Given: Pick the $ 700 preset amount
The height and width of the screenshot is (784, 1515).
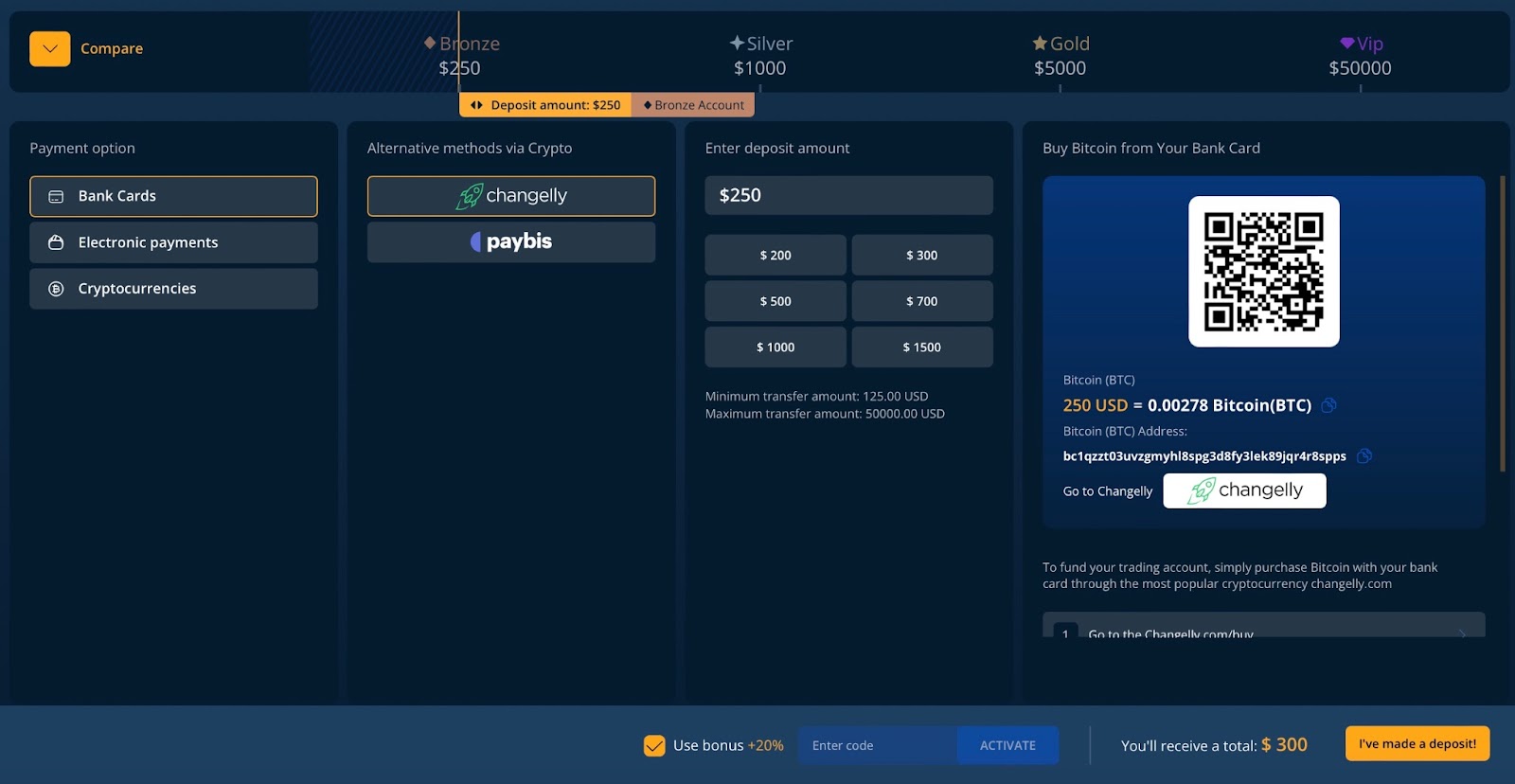Looking at the screenshot, I should tap(922, 301).
